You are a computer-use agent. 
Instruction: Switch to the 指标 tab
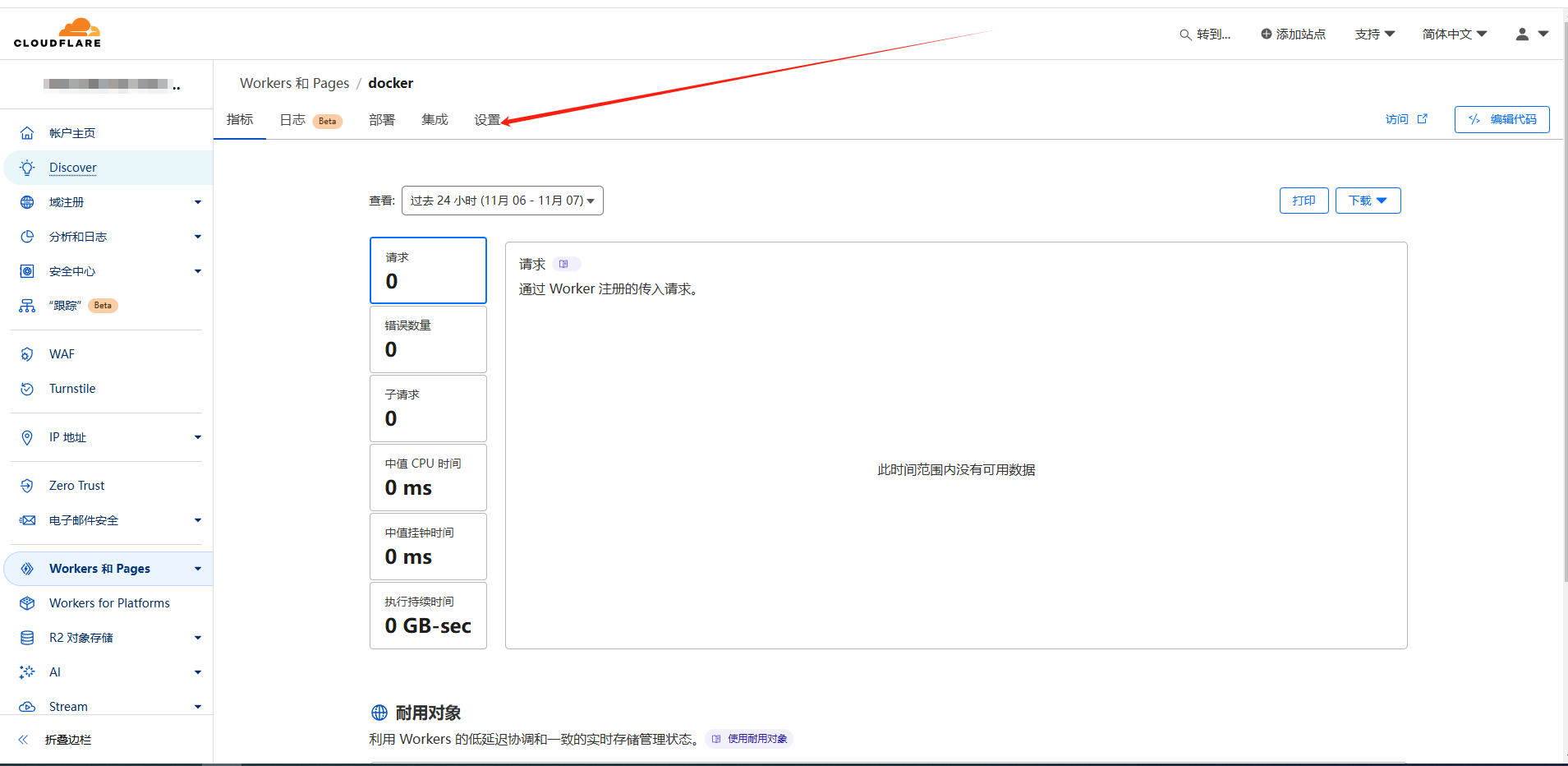[240, 120]
